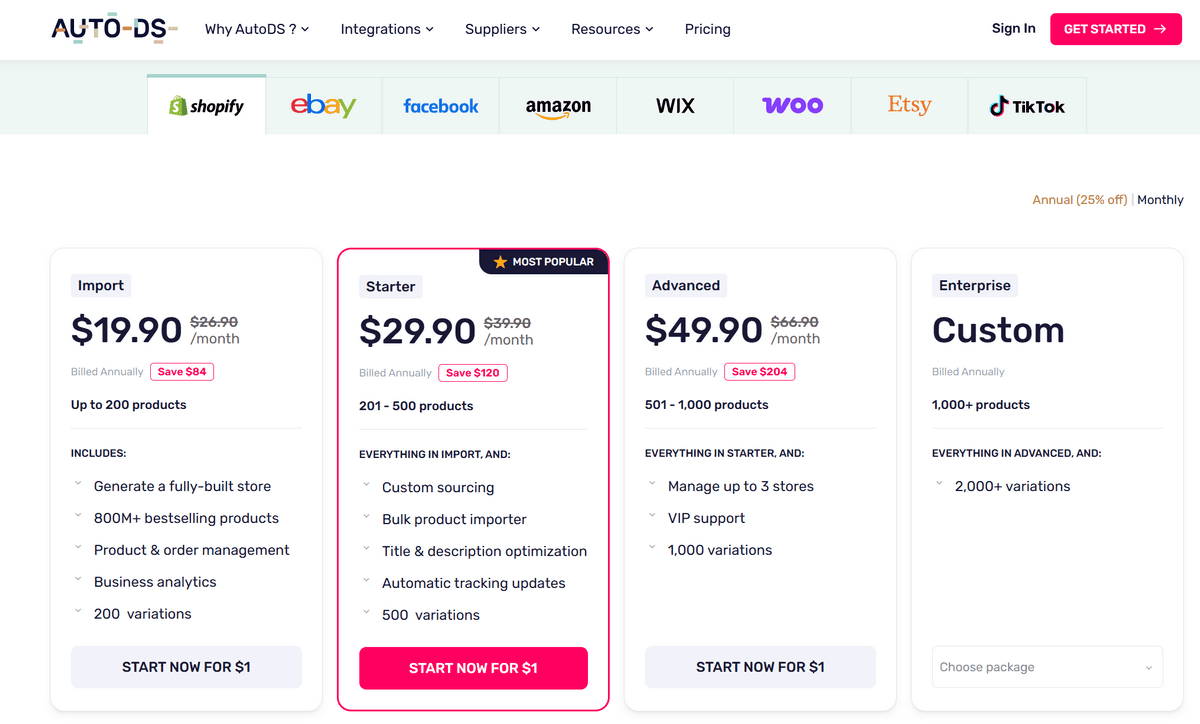Select the Amazon logo tab
1200x724 pixels.
(x=558, y=106)
